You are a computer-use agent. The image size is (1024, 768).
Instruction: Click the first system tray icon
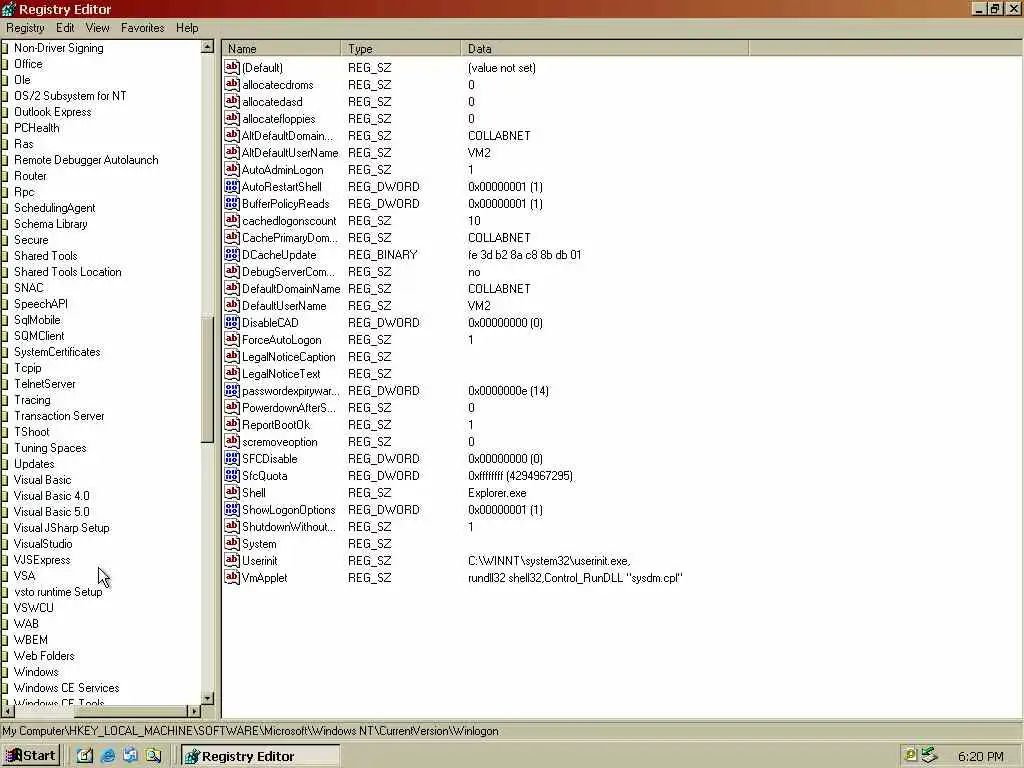pyautogui.click(x=910, y=755)
